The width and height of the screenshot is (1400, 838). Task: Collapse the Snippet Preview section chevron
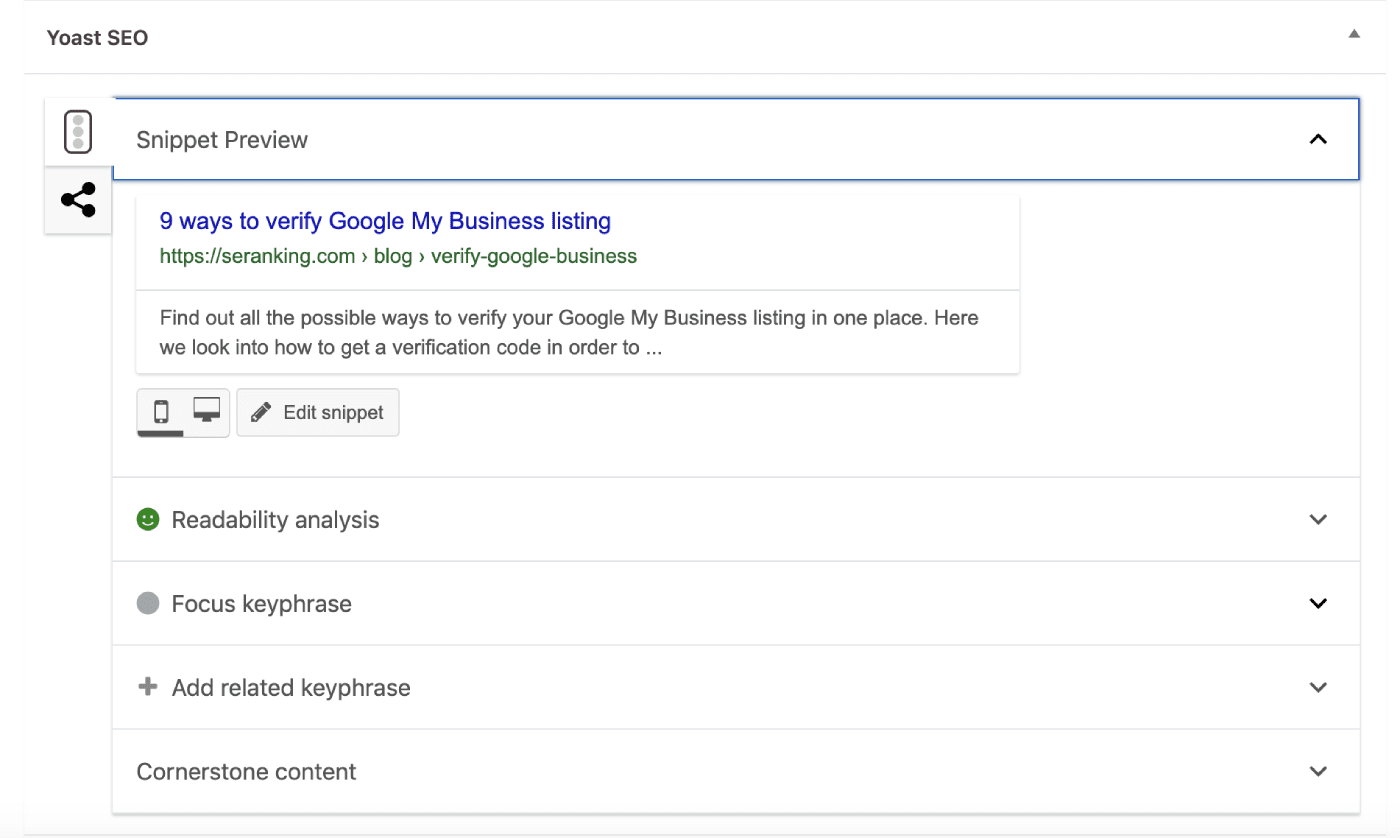coord(1318,139)
